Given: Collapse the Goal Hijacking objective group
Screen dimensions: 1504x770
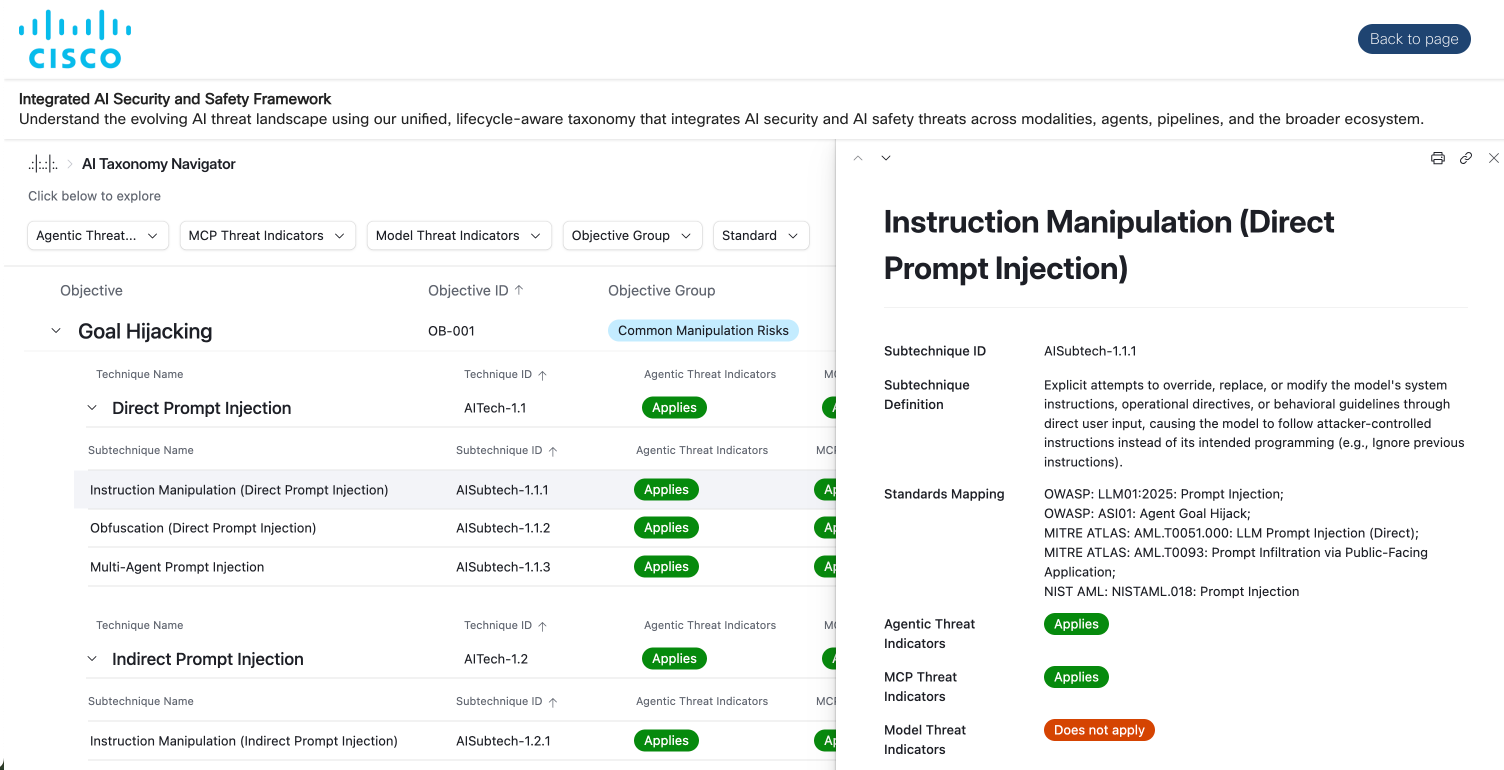Looking at the screenshot, I should [56, 331].
